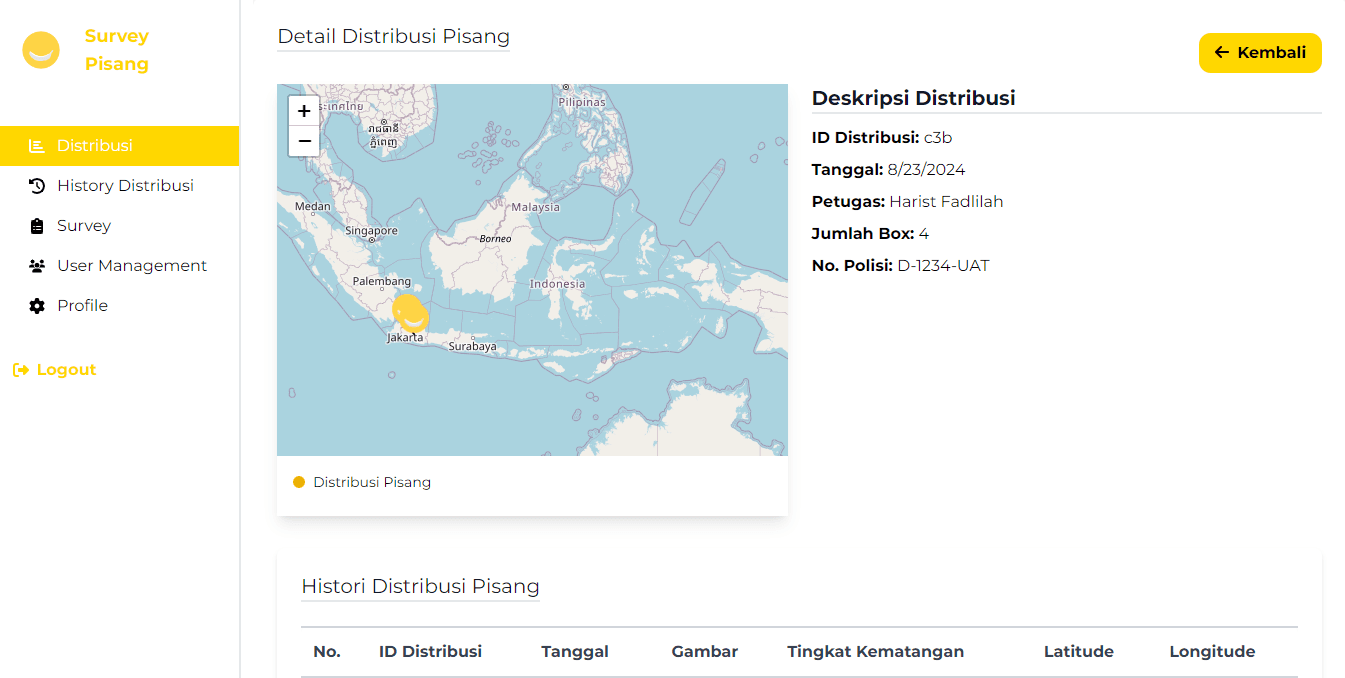Open the Distribusi menu item

(95, 146)
